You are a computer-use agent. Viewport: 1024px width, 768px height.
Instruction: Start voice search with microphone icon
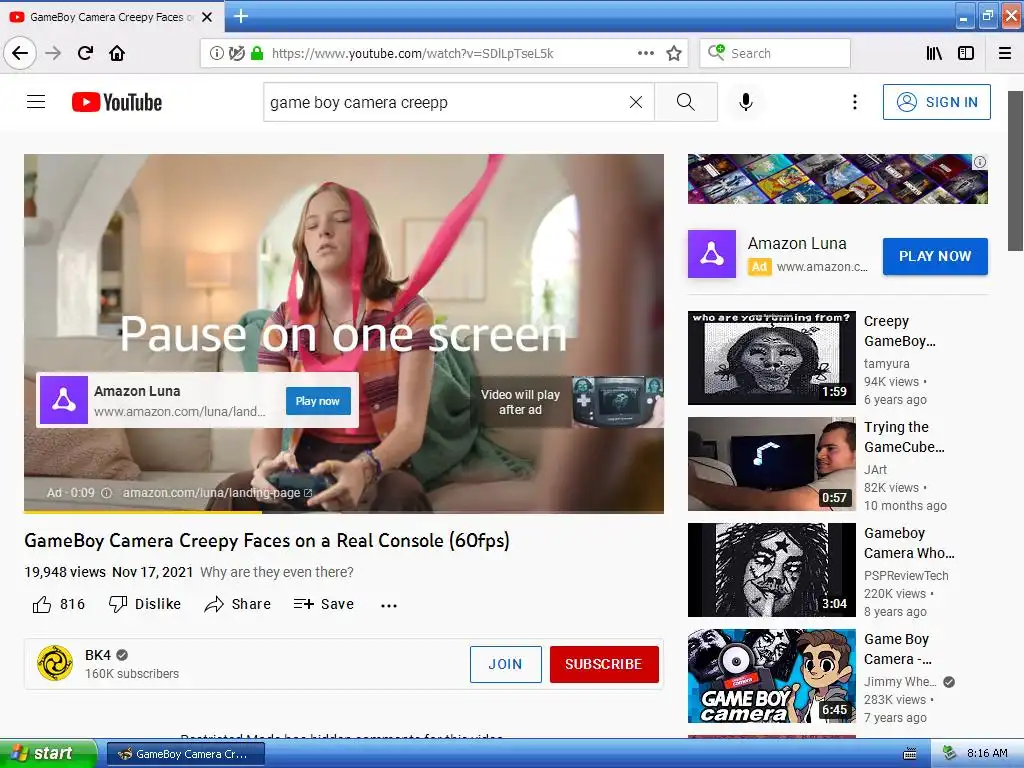point(746,102)
